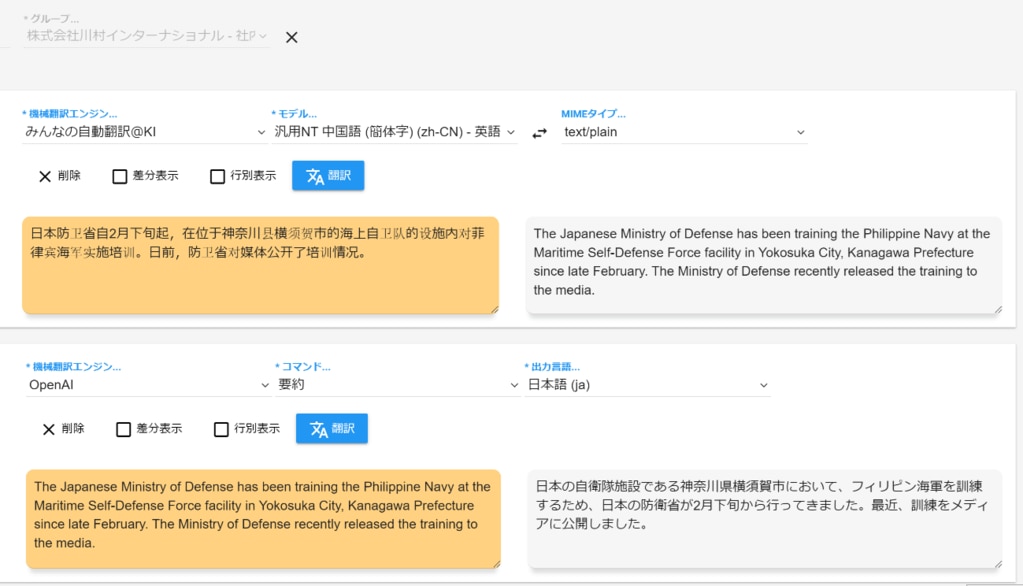This screenshot has height=586, width=1023.
Task: Click the 削除 X icon in the OpenAI panel
Action: pyautogui.click(x=49, y=429)
